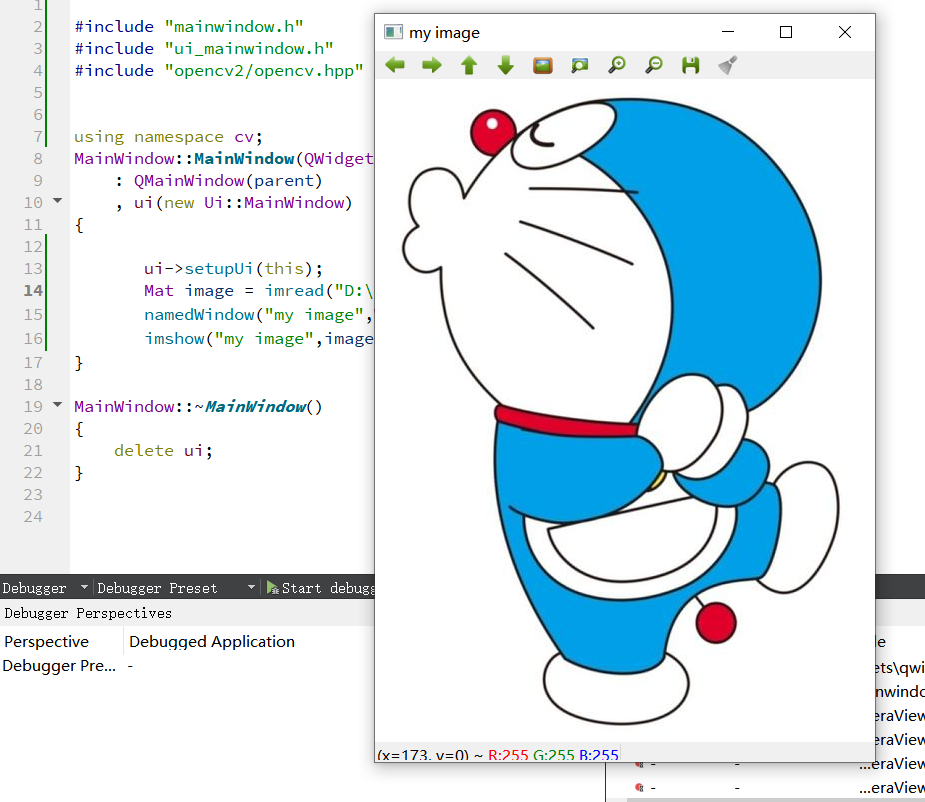Screen dimensions: 925x802
Task: Save the current image with the floppy icon
Action: (x=691, y=65)
